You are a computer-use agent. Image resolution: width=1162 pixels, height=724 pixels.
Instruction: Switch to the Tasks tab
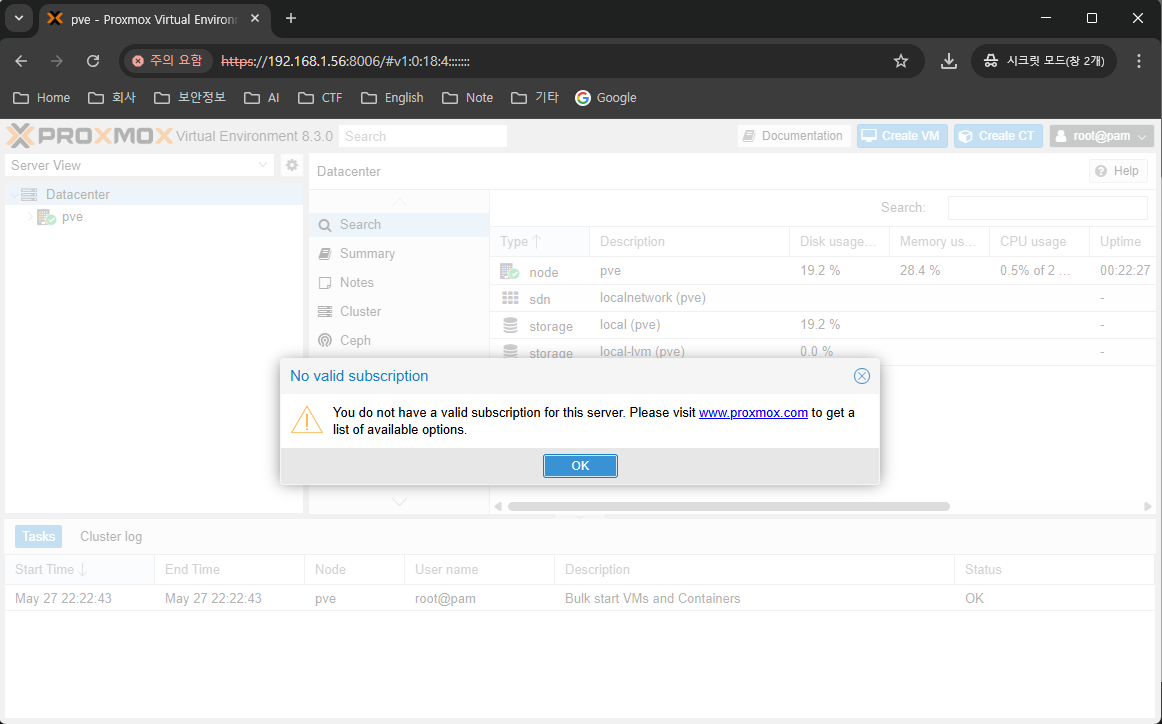click(x=38, y=537)
